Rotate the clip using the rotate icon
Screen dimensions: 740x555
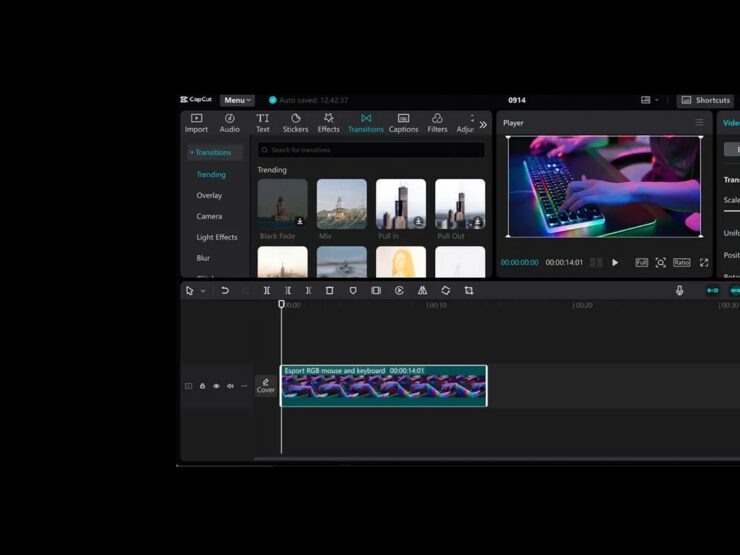tap(446, 291)
